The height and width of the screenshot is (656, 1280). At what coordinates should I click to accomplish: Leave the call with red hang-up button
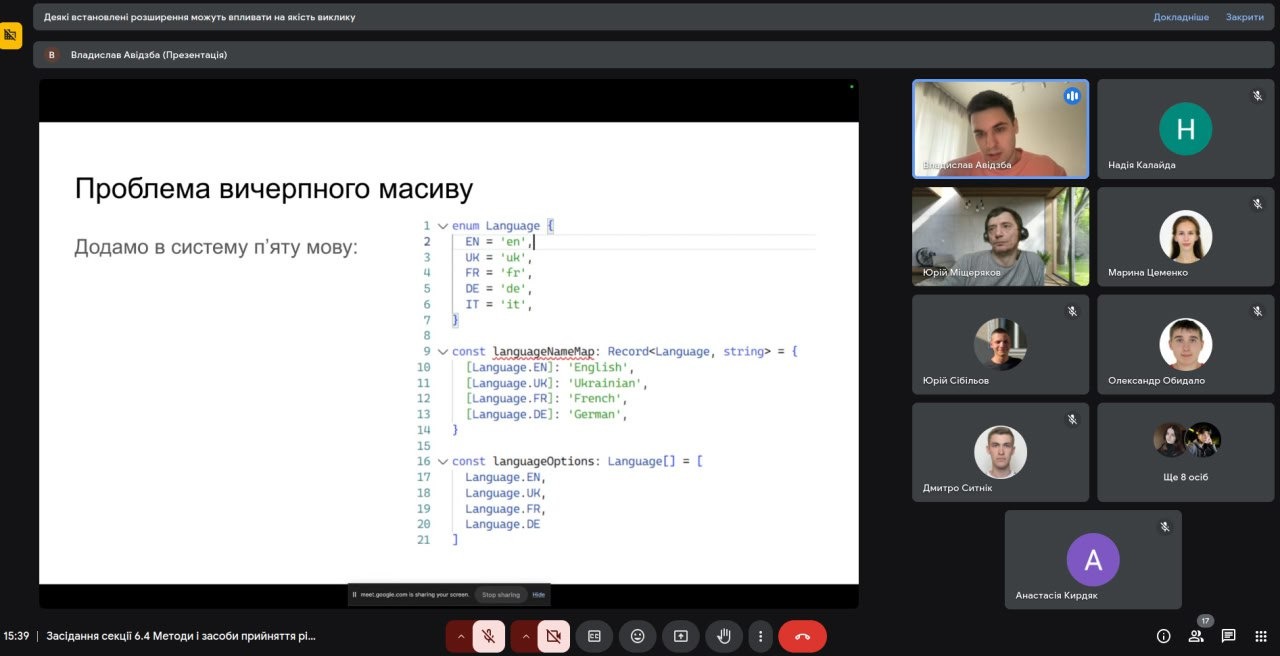[802, 636]
